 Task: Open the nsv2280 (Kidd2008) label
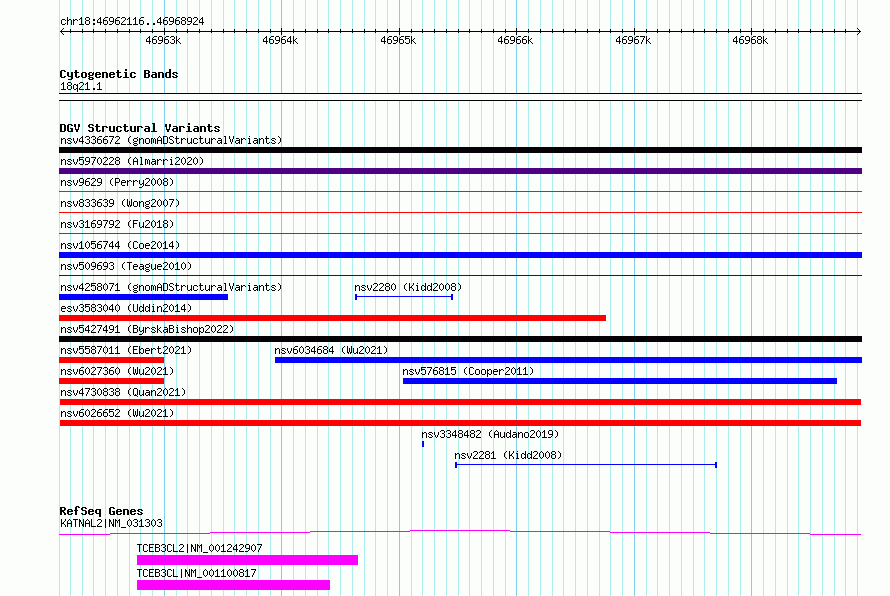408,287
